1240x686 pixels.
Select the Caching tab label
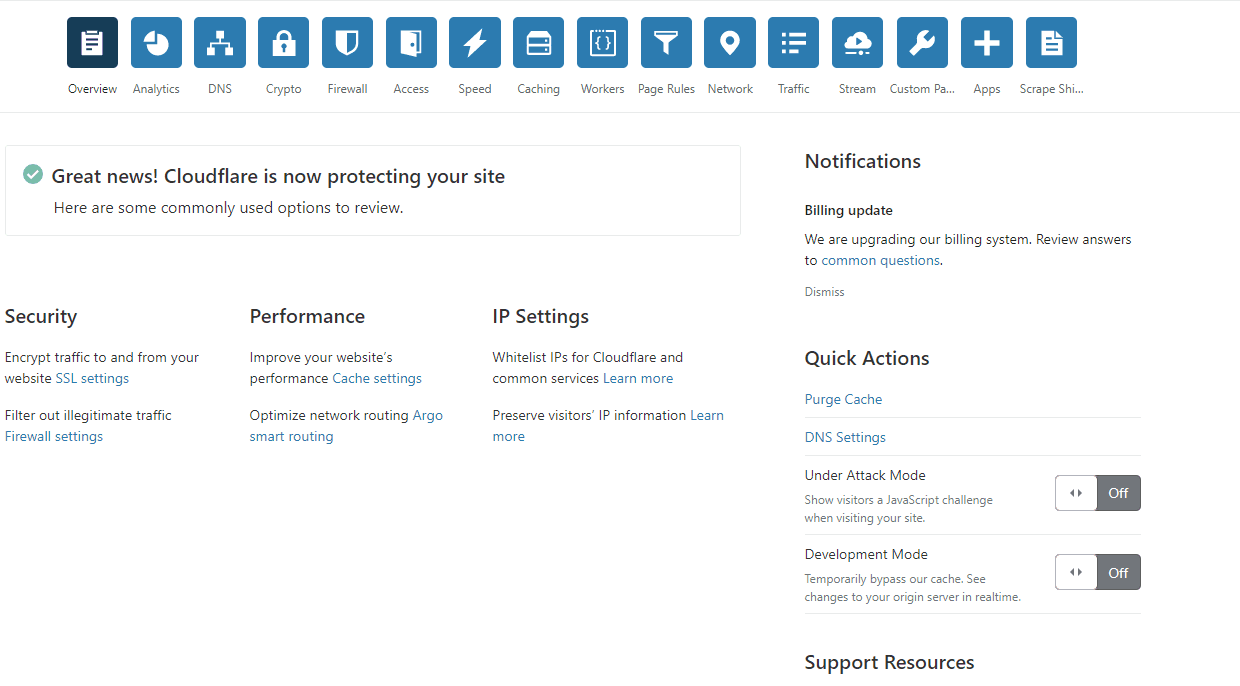[538, 89]
